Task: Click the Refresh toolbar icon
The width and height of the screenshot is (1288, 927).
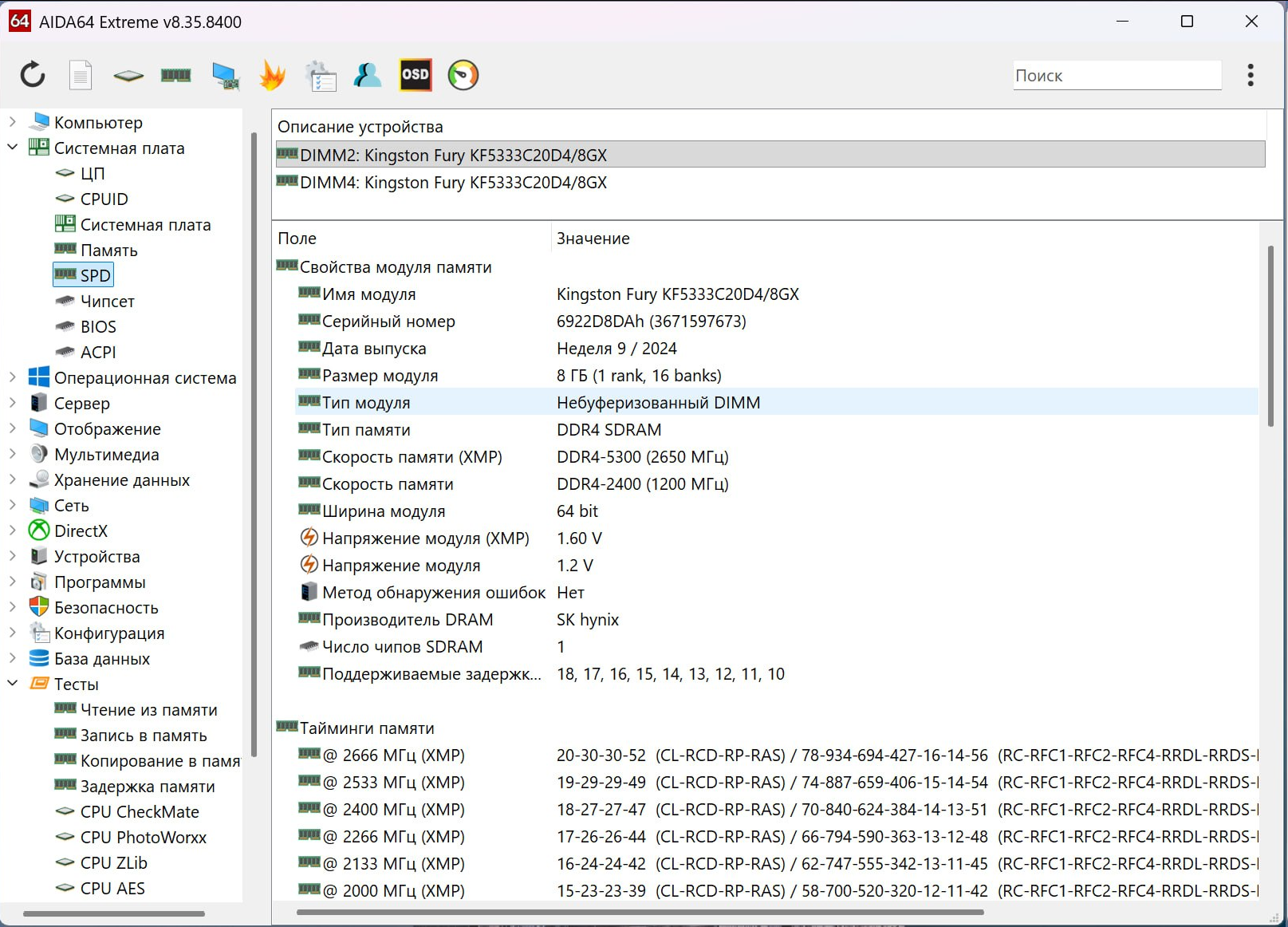Action: (x=33, y=75)
